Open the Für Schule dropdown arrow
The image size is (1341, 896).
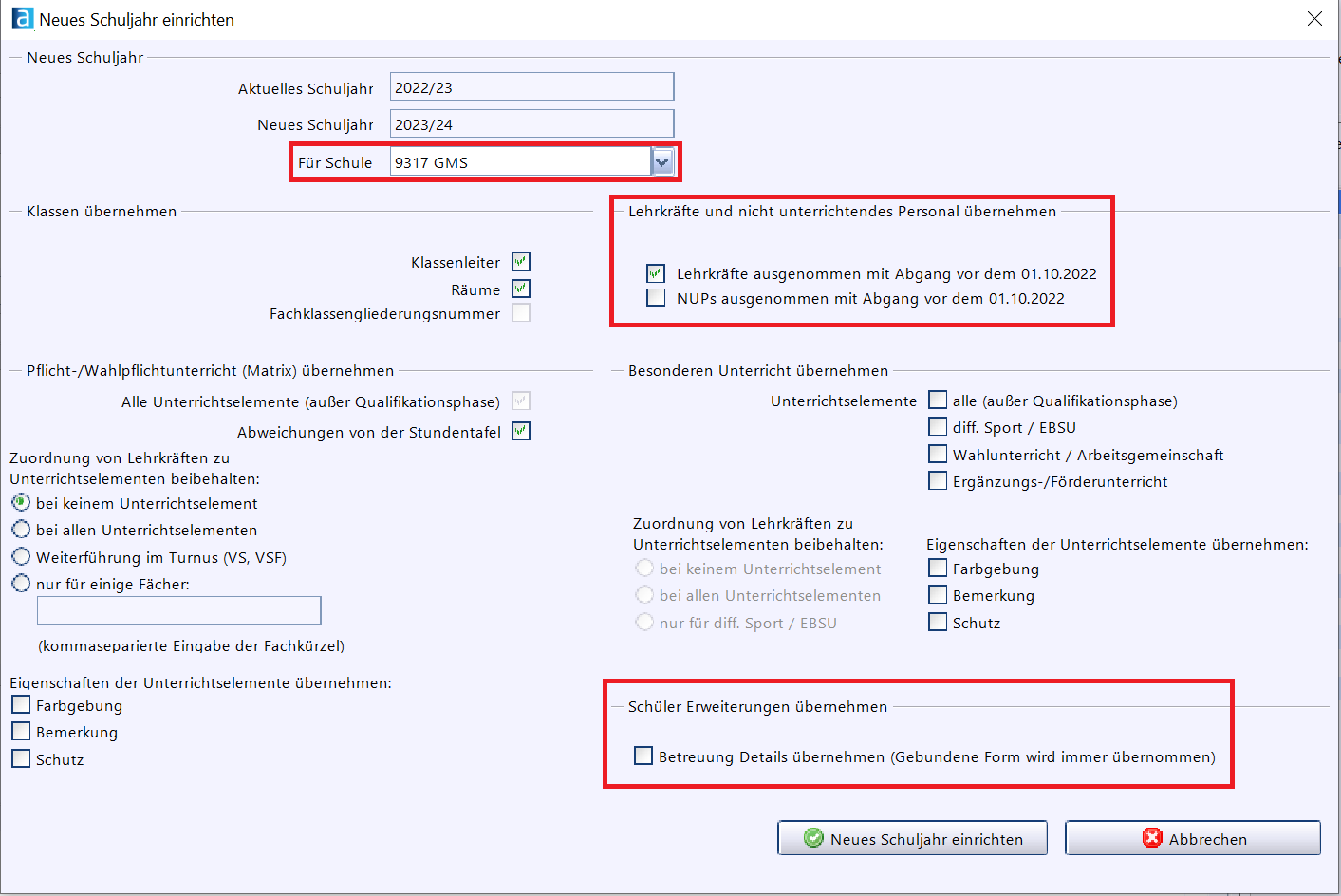662,162
